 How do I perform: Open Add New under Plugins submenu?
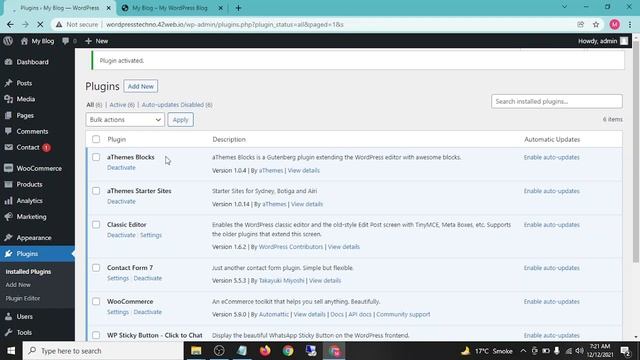(18, 285)
